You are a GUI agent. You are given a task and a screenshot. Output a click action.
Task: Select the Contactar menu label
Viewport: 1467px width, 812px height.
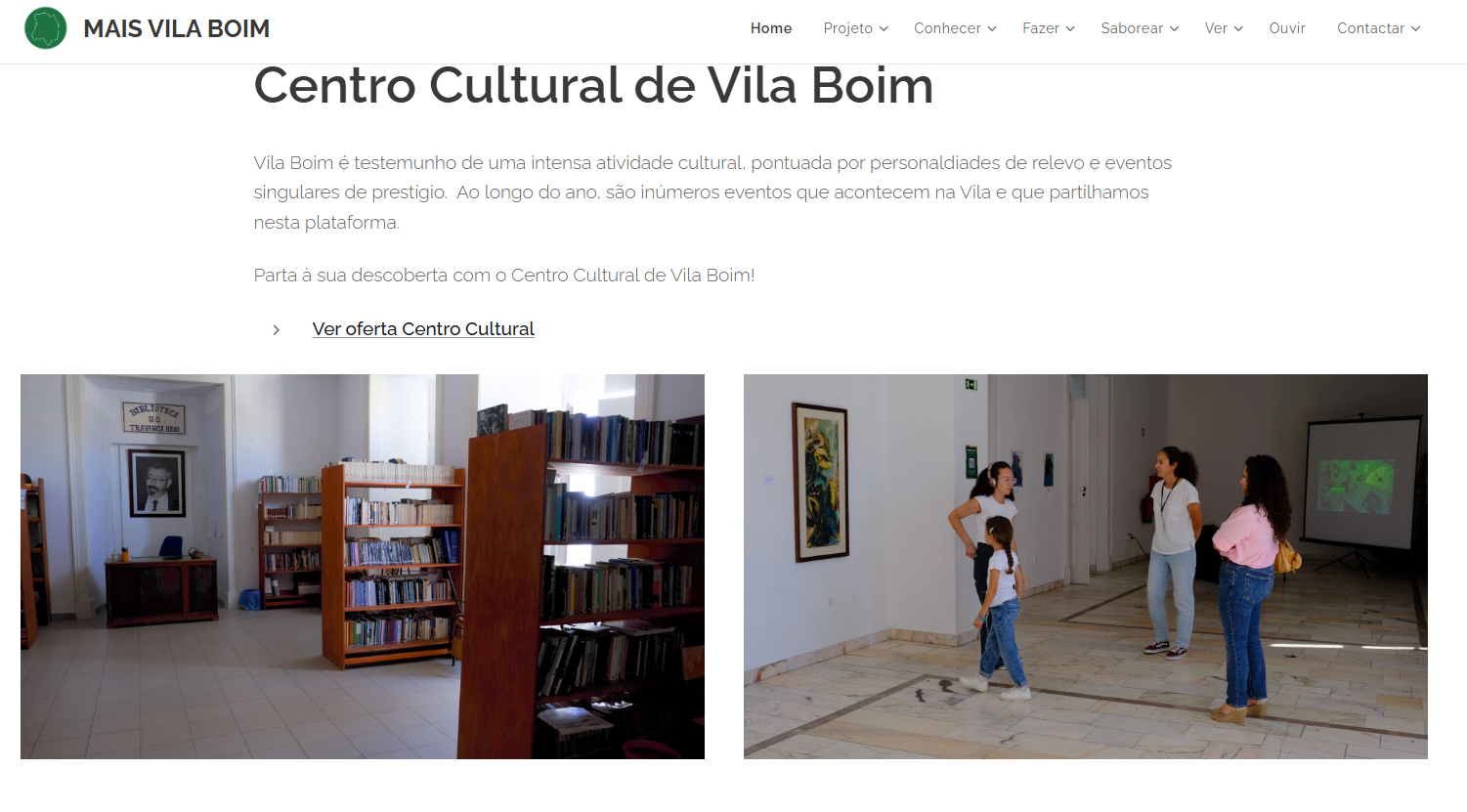coord(1370,28)
